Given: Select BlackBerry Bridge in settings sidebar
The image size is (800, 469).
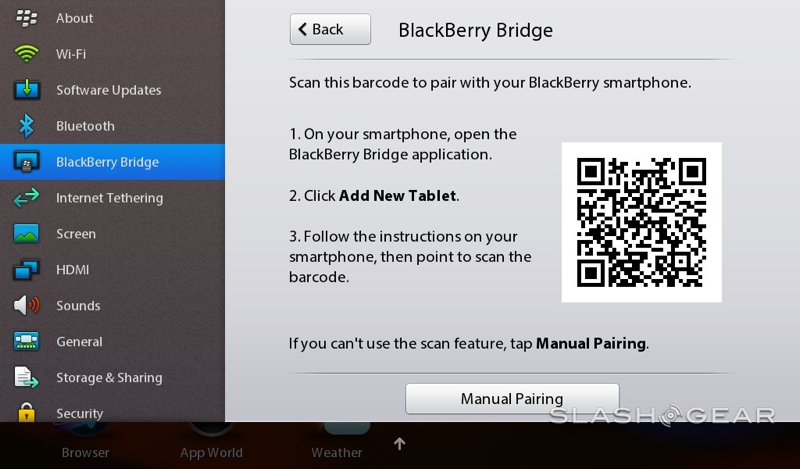Looking at the screenshot, I should coord(112,162).
